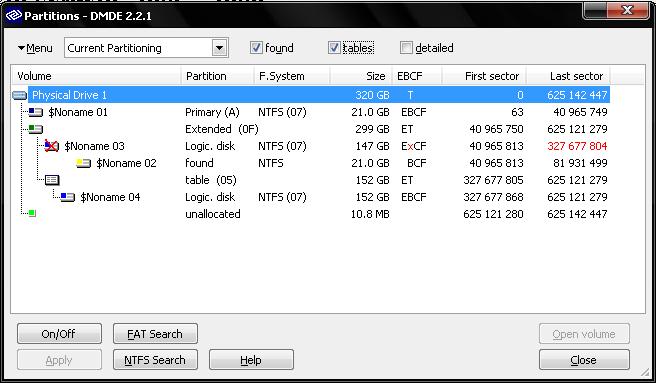The image size is (656, 383).
Task: Click the $Noname 01 volume icon
Action: 36,112
